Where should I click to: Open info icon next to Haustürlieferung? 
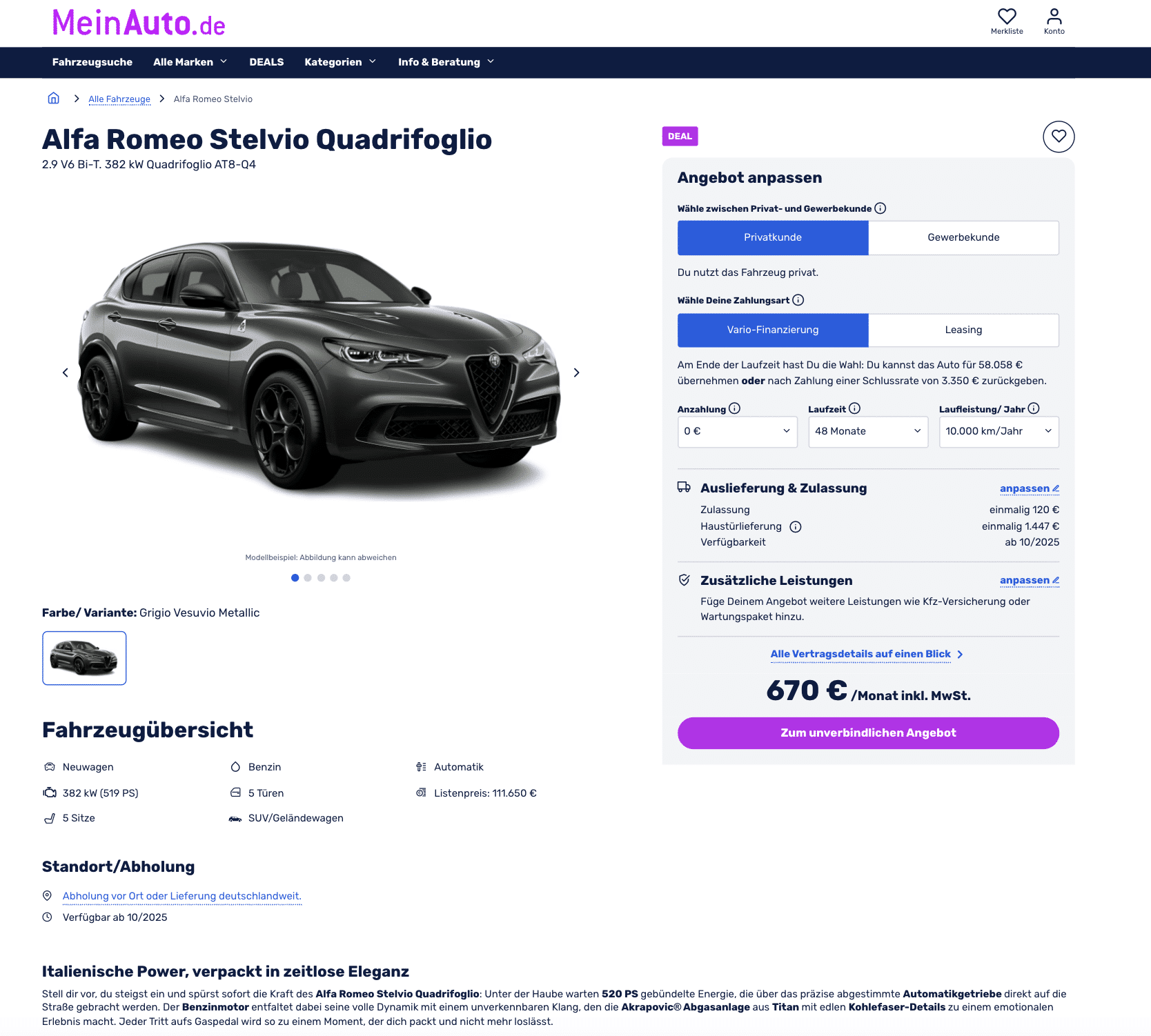tap(796, 527)
